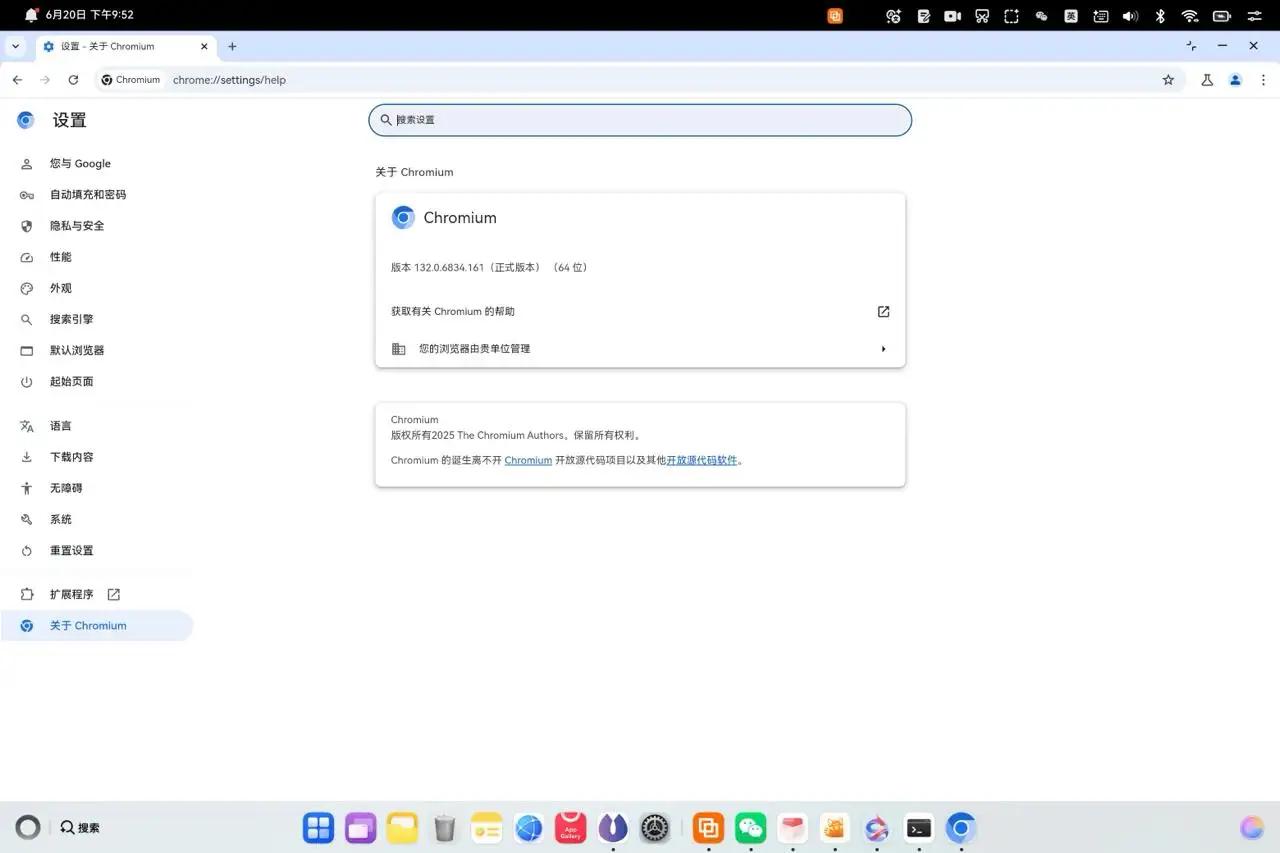The width and height of the screenshot is (1280, 853).
Task: Close the 设置 - 关于 Chromium tab
Action: click(204, 46)
